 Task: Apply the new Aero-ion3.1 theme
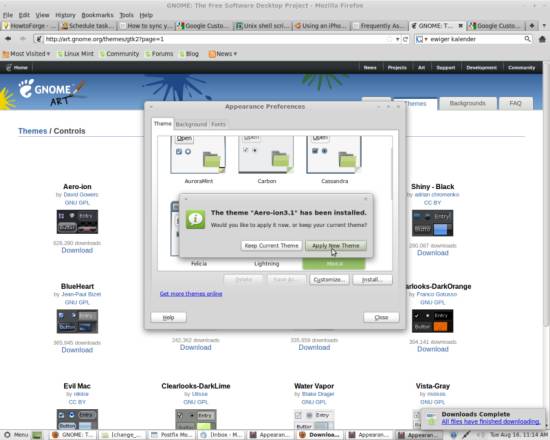pos(336,246)
